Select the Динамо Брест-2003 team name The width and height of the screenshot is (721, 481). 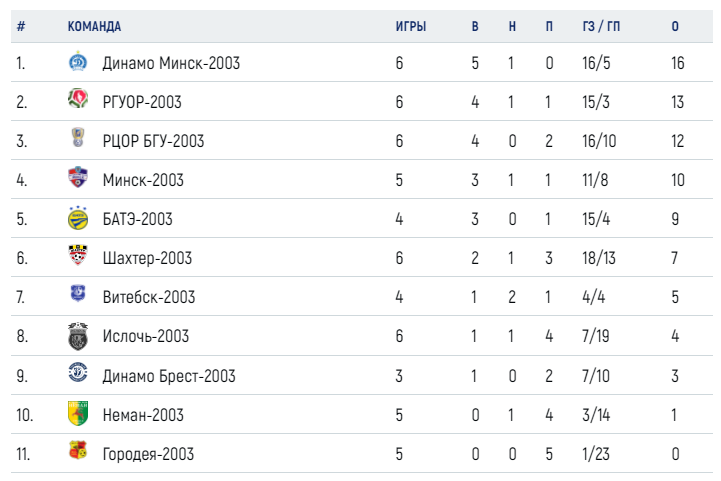pyautogui.click(x=169, y=376)
